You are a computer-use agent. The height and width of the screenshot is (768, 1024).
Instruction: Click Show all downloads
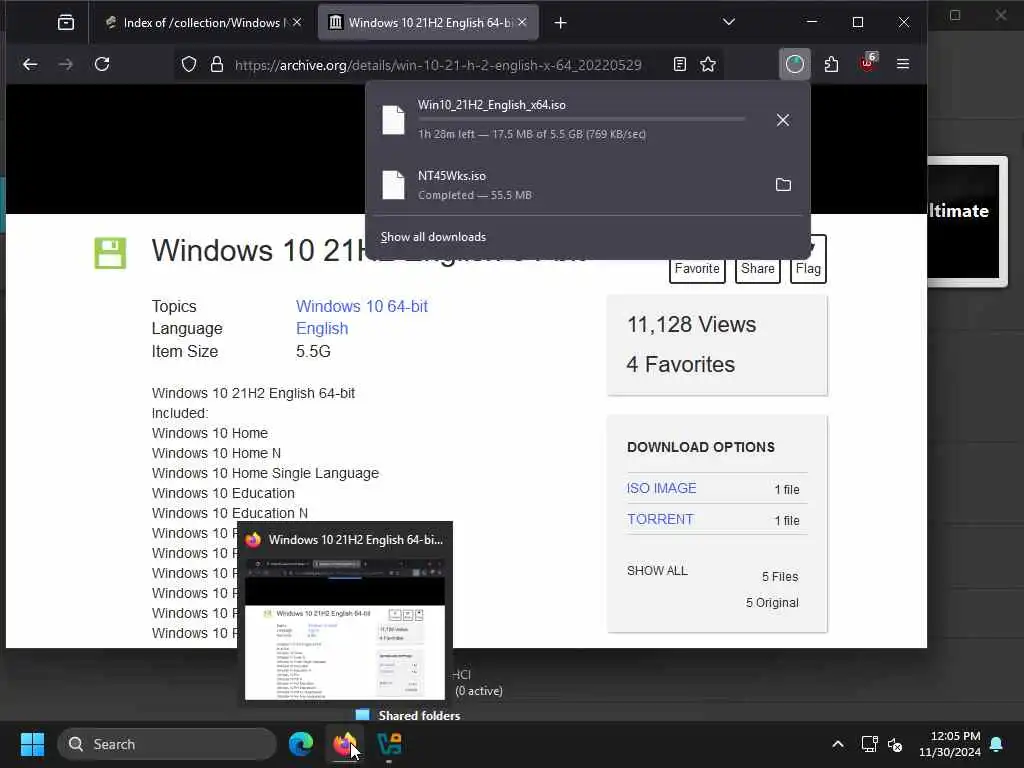click(433, 237)
